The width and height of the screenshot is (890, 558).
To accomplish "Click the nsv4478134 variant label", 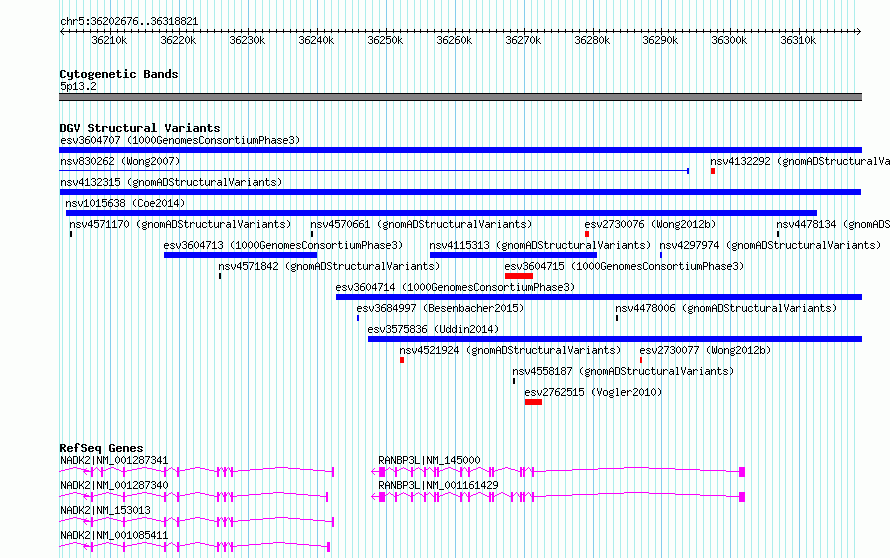I will (833, 224).
